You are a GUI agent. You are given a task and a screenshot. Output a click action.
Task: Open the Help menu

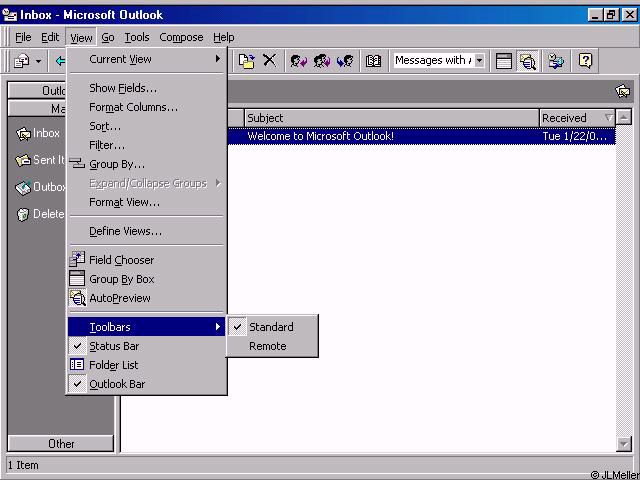[223, 38]
